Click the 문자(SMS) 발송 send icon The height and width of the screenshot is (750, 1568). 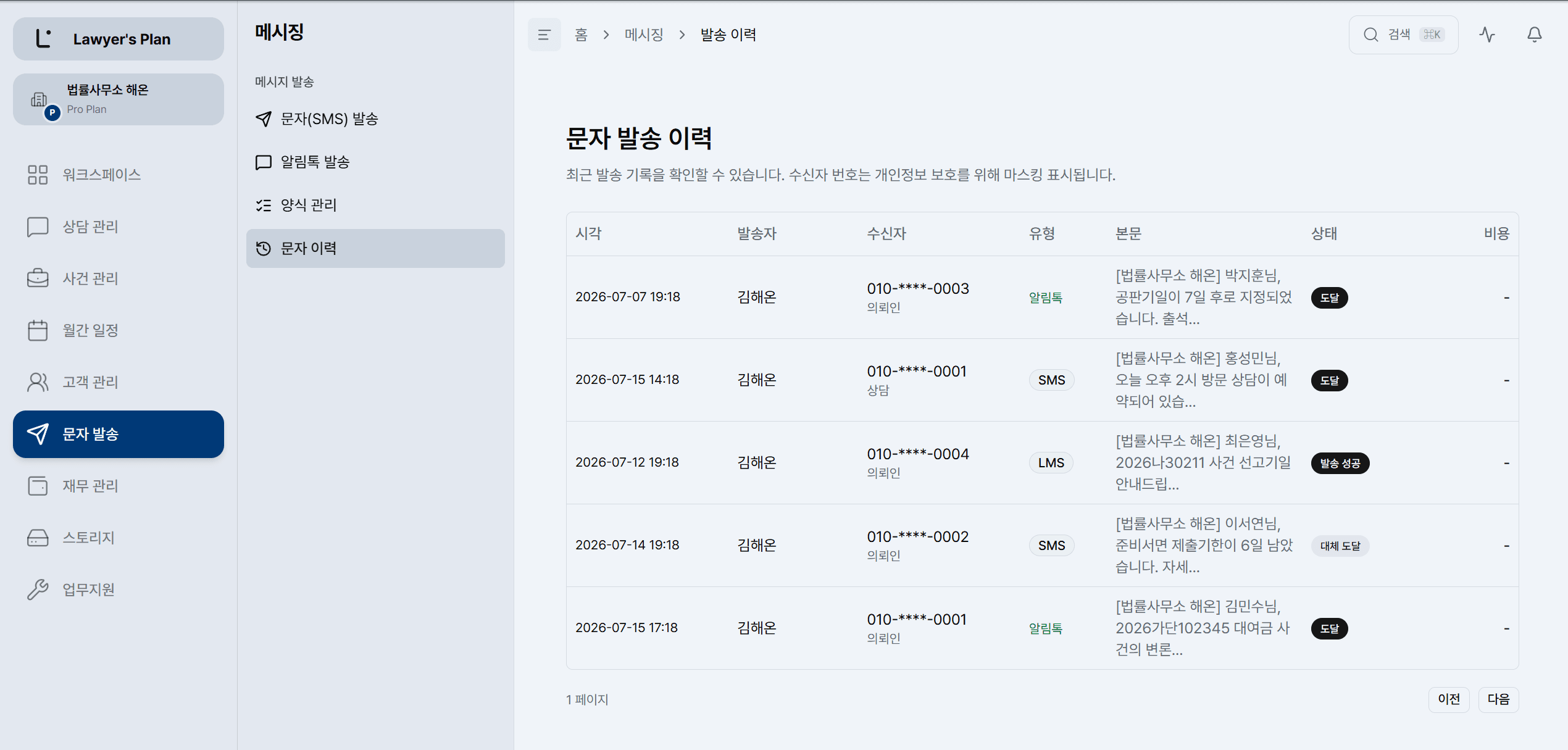point(264,119)
